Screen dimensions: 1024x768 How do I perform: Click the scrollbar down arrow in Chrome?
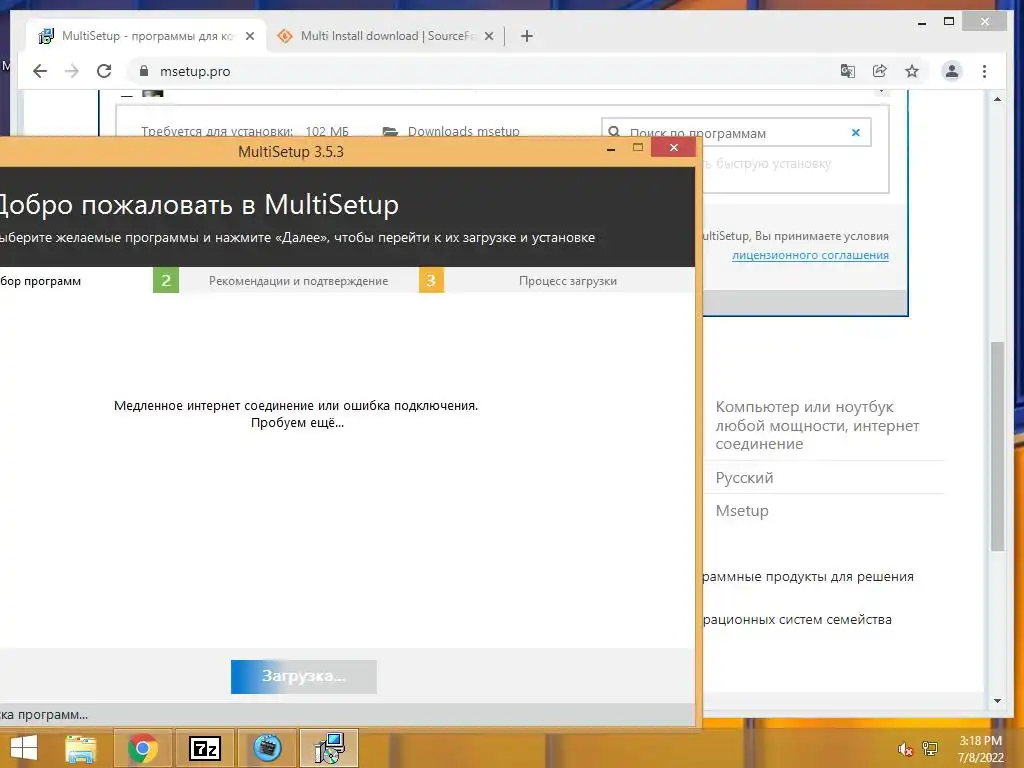pyautogui.click(x=997, y=701)
